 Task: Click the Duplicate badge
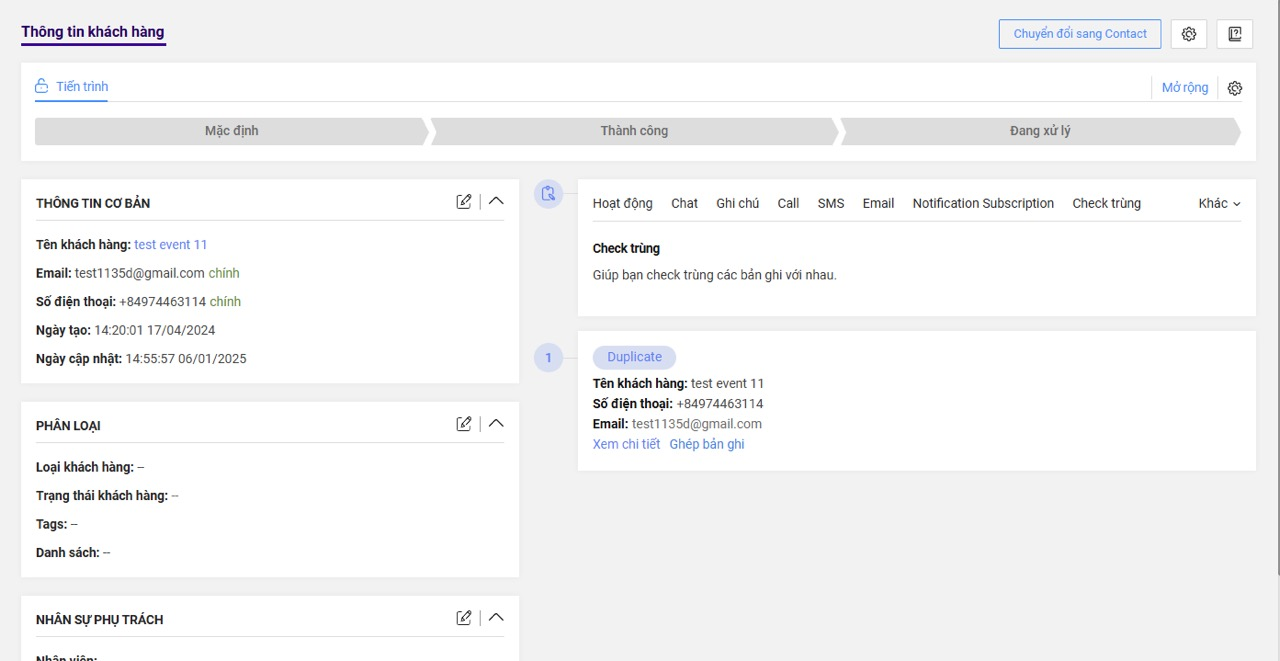pyautogui.click(x=634, y=357)
